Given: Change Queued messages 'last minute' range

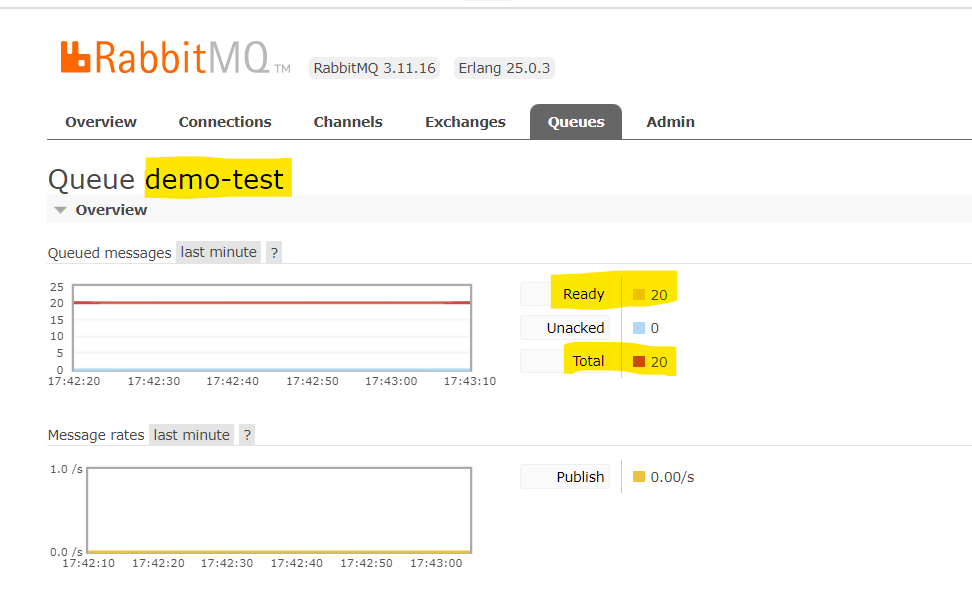Looking at the screenshot, I should (219, 252).
